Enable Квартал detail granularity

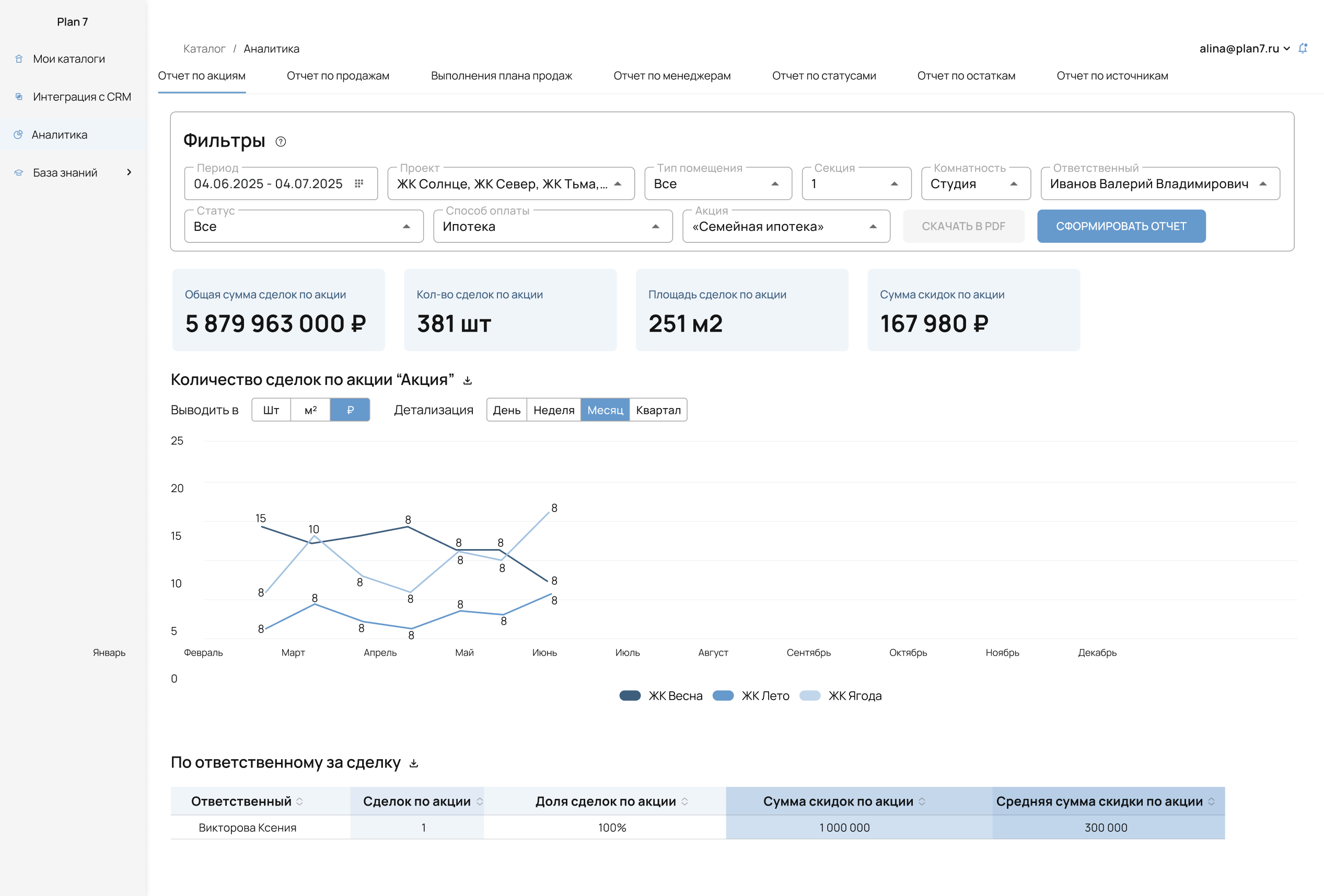point(658,410)
